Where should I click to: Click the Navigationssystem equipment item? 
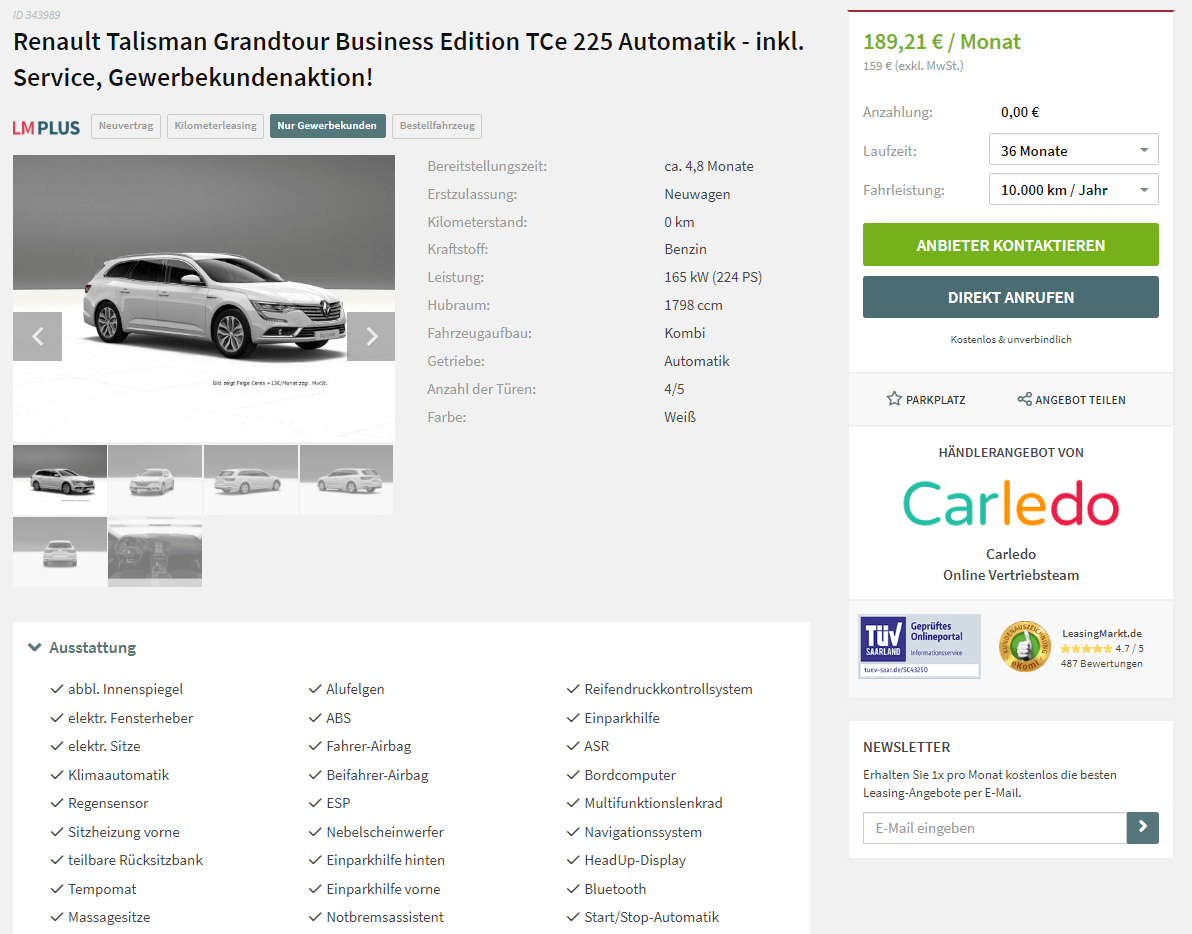[643, 832]
